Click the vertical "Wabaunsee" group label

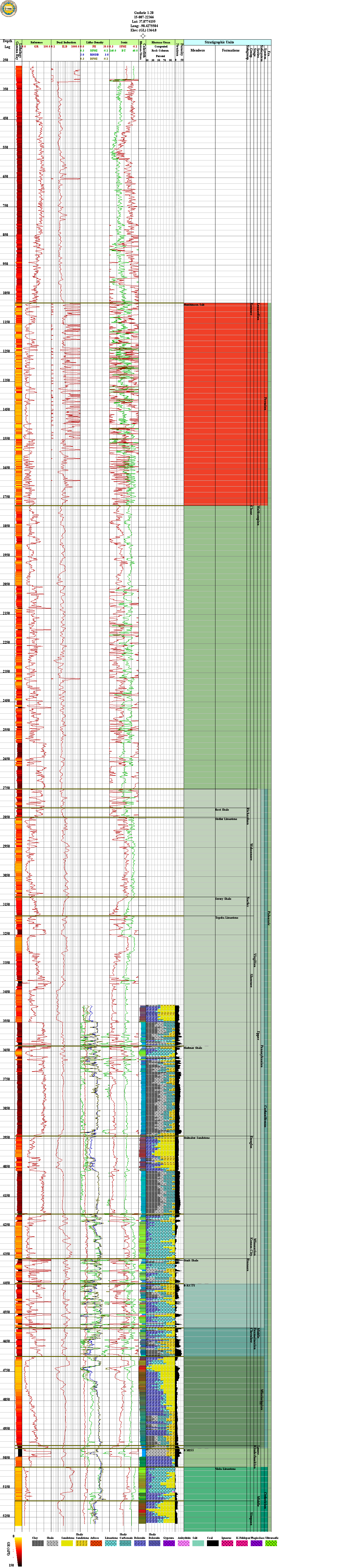[x=251, y=852]
